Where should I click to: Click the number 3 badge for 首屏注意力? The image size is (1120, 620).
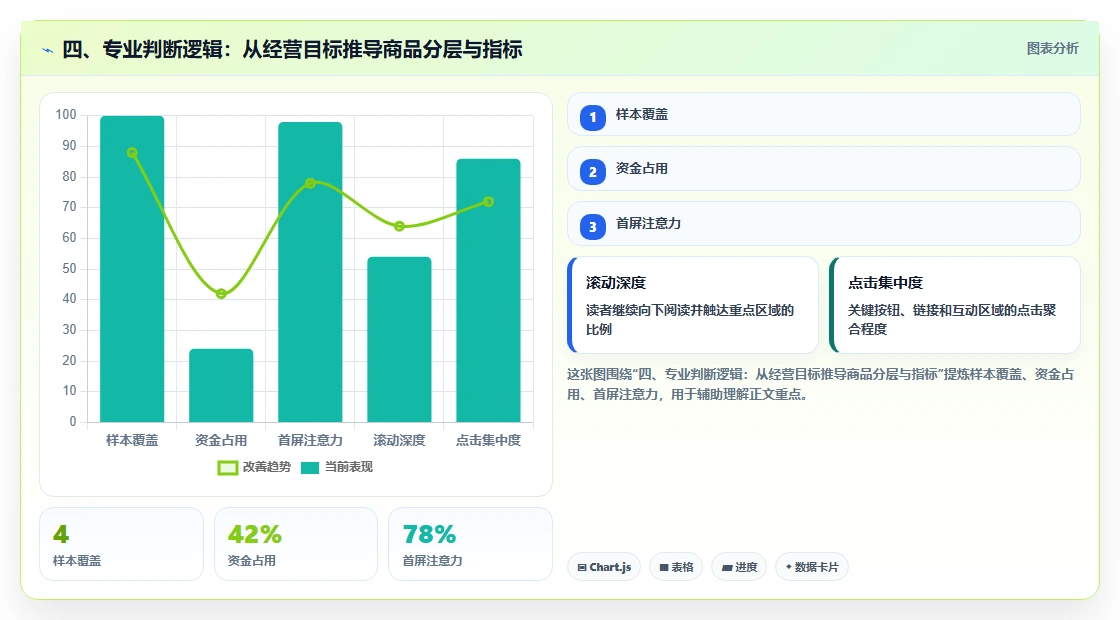[x=592, y=227]
